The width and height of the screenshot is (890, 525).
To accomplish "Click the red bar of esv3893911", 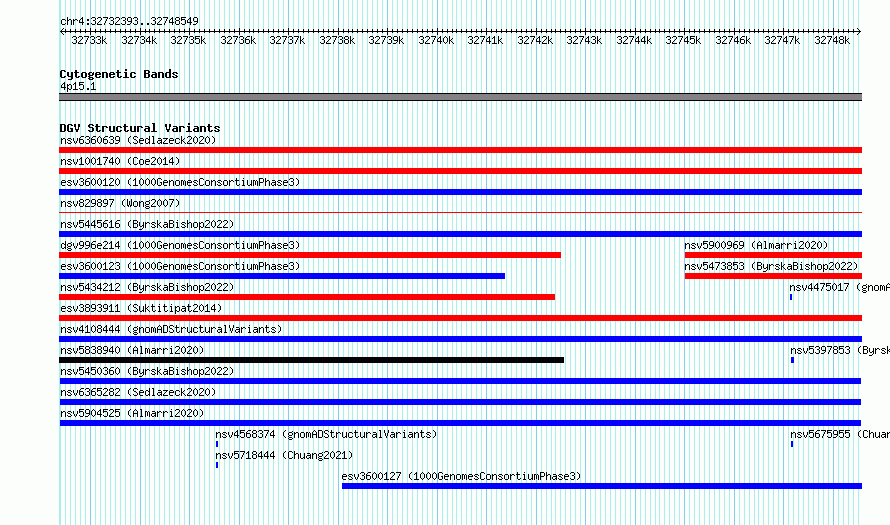I will (x=460, y=318).
